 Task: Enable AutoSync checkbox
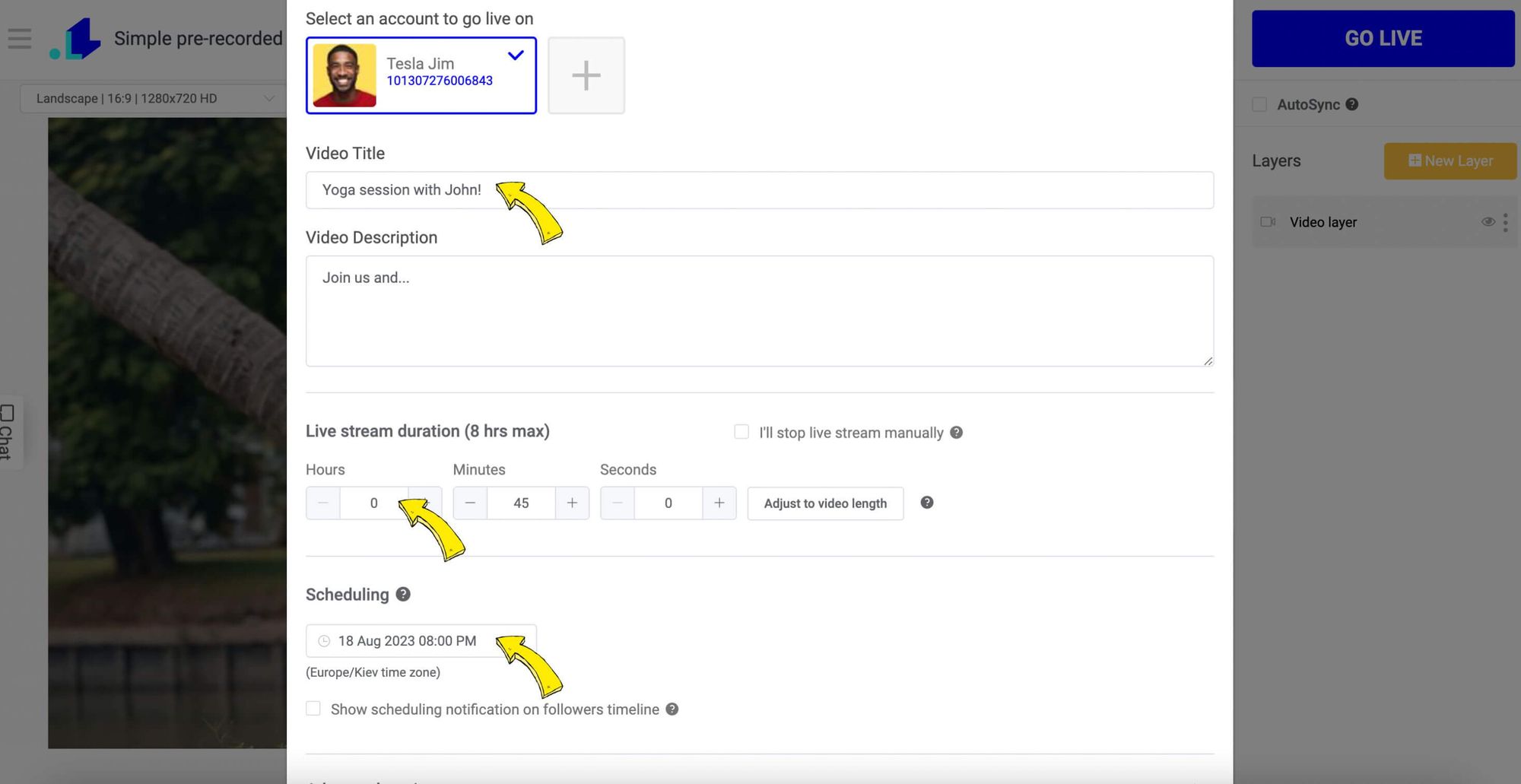1259,104
